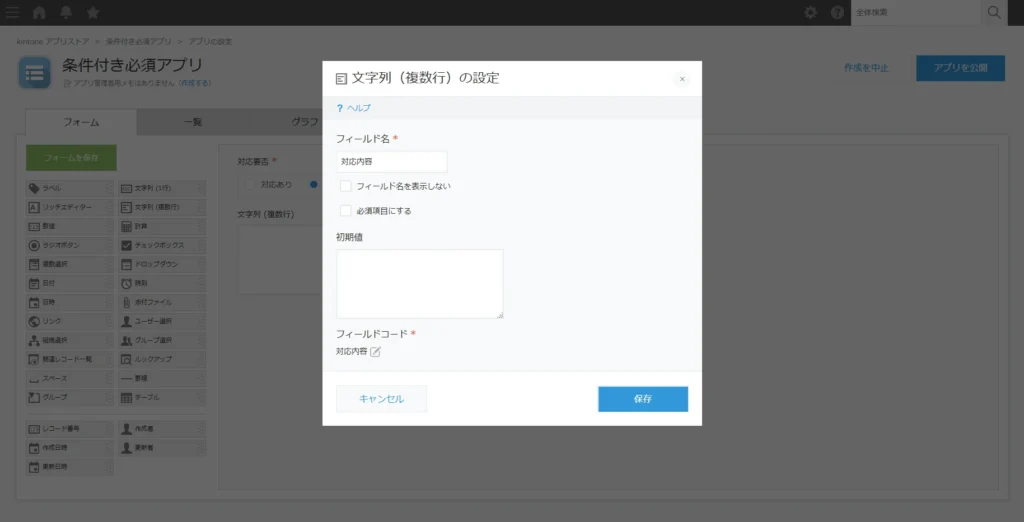Select ユーザー選択 field in palette
The height and width of the screenshot is (522, 1024).
pos(162,321)
